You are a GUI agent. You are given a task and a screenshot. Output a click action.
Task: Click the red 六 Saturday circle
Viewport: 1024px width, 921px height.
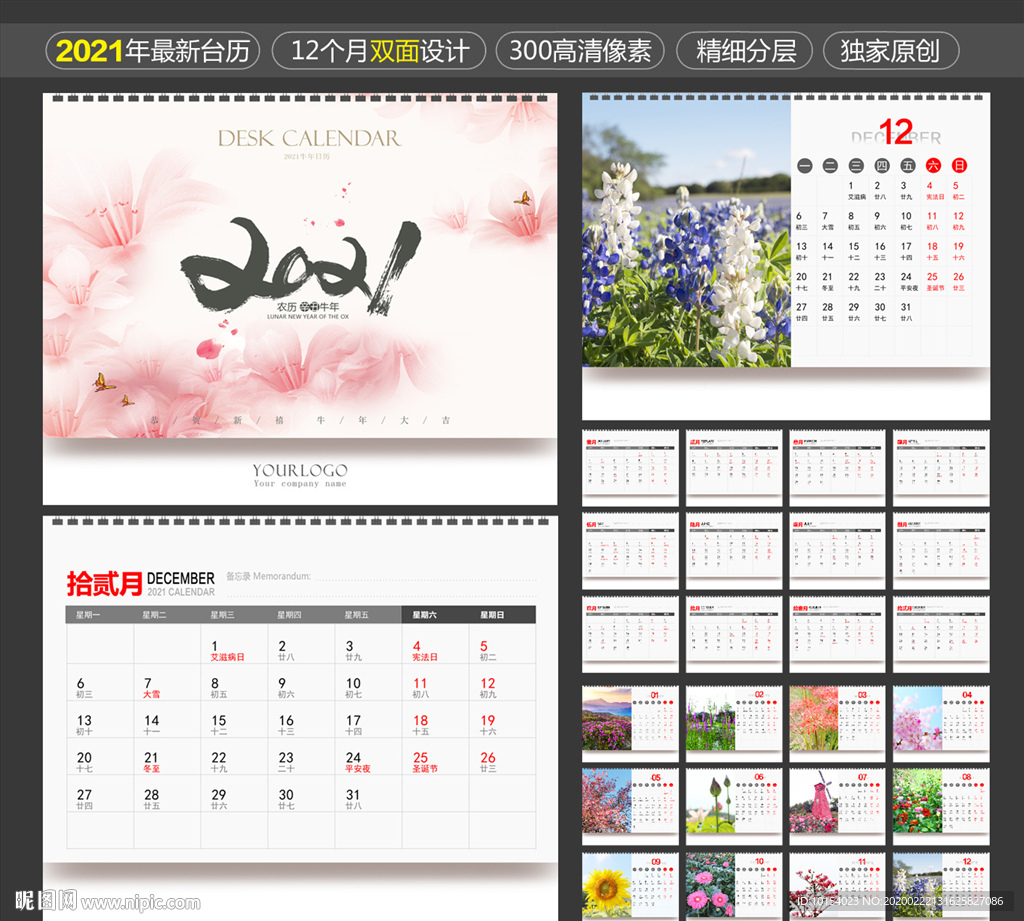click(x=933, y=166)
